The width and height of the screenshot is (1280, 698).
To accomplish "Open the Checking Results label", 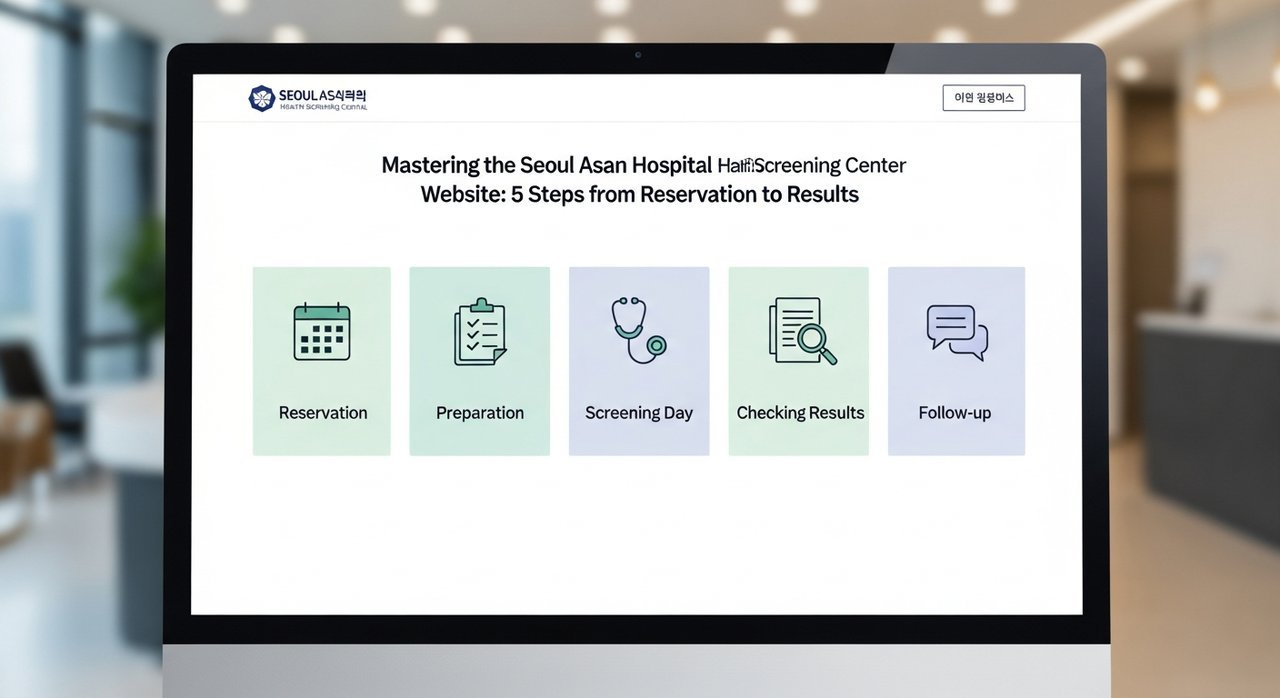I will 800,413.
